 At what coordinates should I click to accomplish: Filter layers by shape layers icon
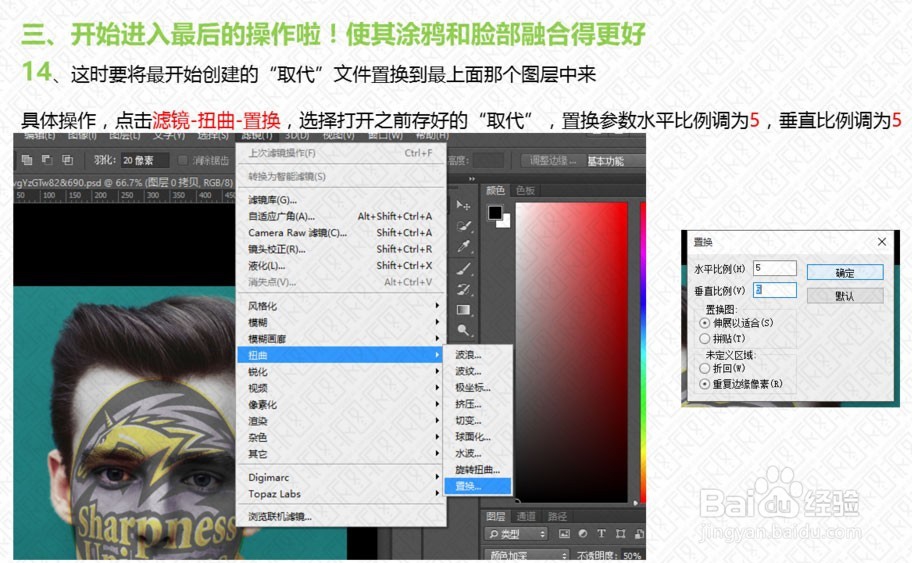pyautogui.click(x=621, y=533)
